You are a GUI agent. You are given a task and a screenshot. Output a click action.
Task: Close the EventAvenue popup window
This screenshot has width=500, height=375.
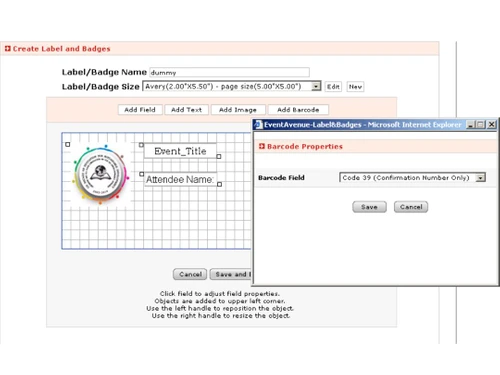[x=491, y=125]
